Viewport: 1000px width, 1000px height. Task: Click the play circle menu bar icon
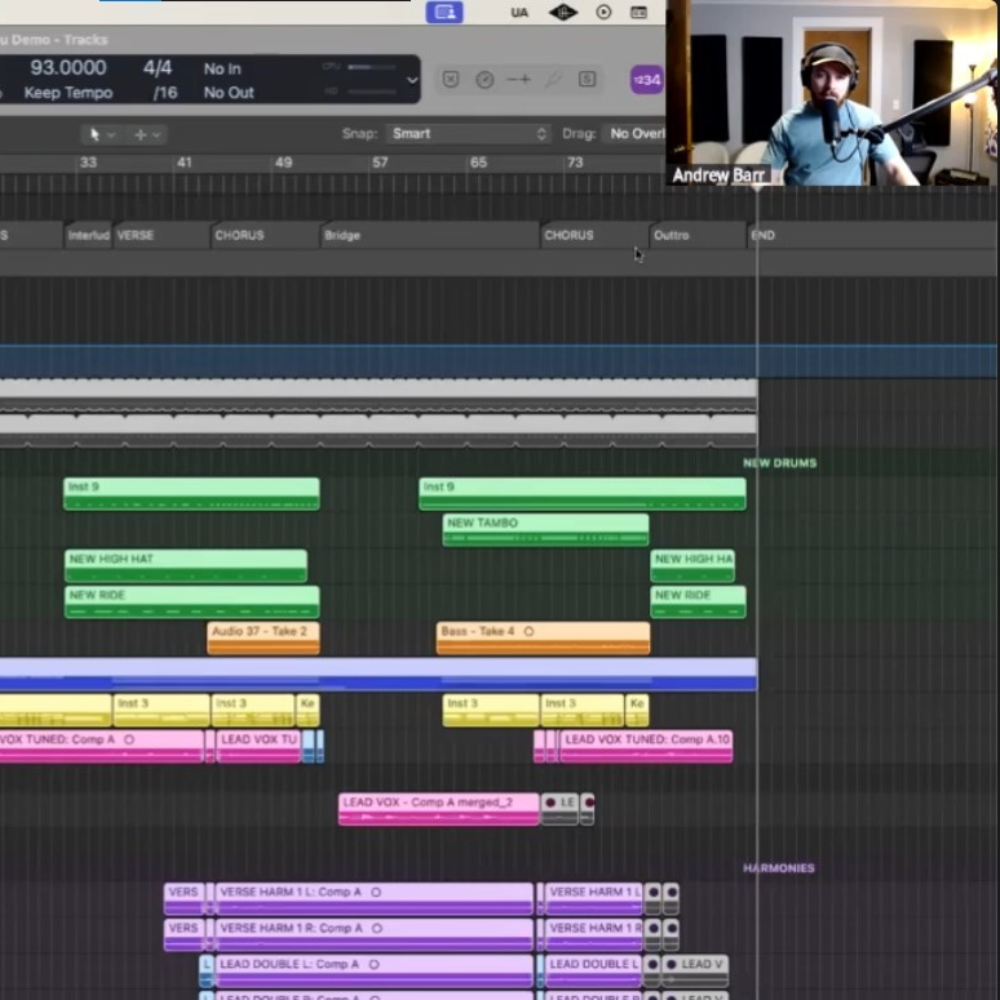604,12
